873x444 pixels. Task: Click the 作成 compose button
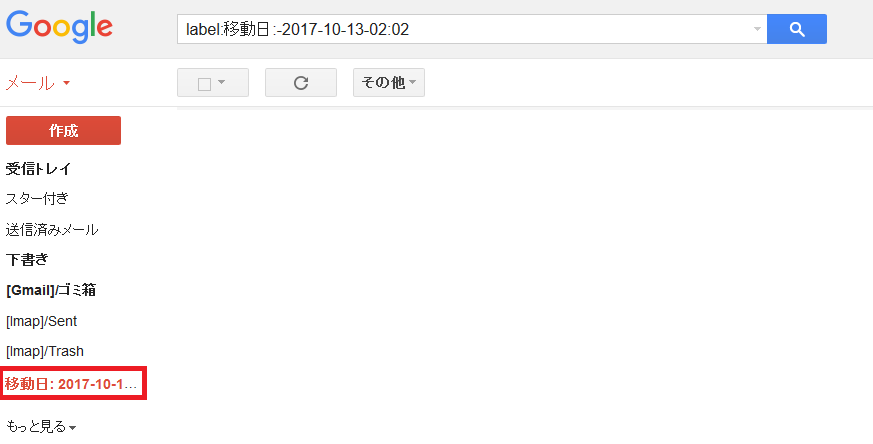point(63,130)
